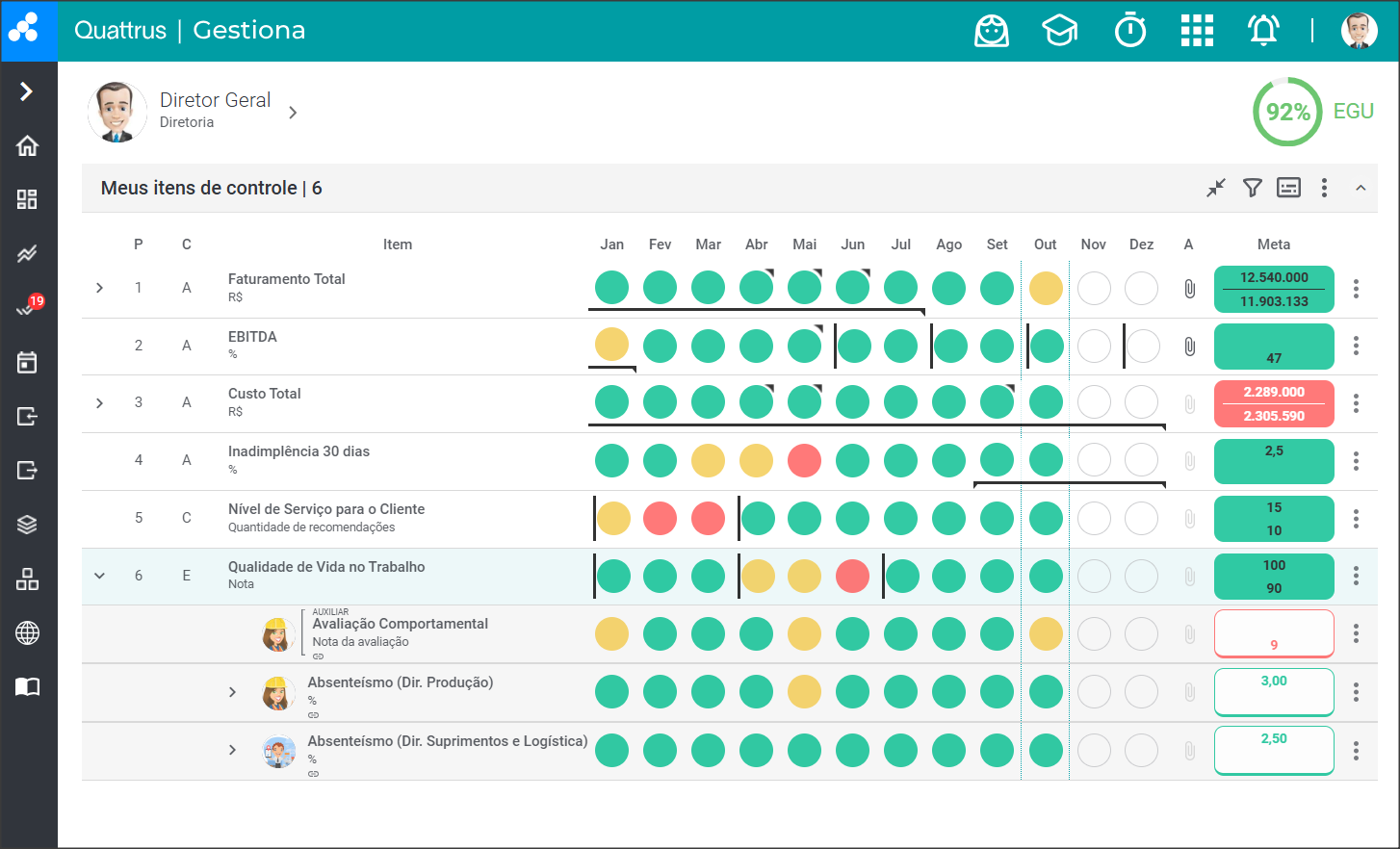
Task: Open the attachment paperclip for Faturamento Total
Action: (1189, 288)
